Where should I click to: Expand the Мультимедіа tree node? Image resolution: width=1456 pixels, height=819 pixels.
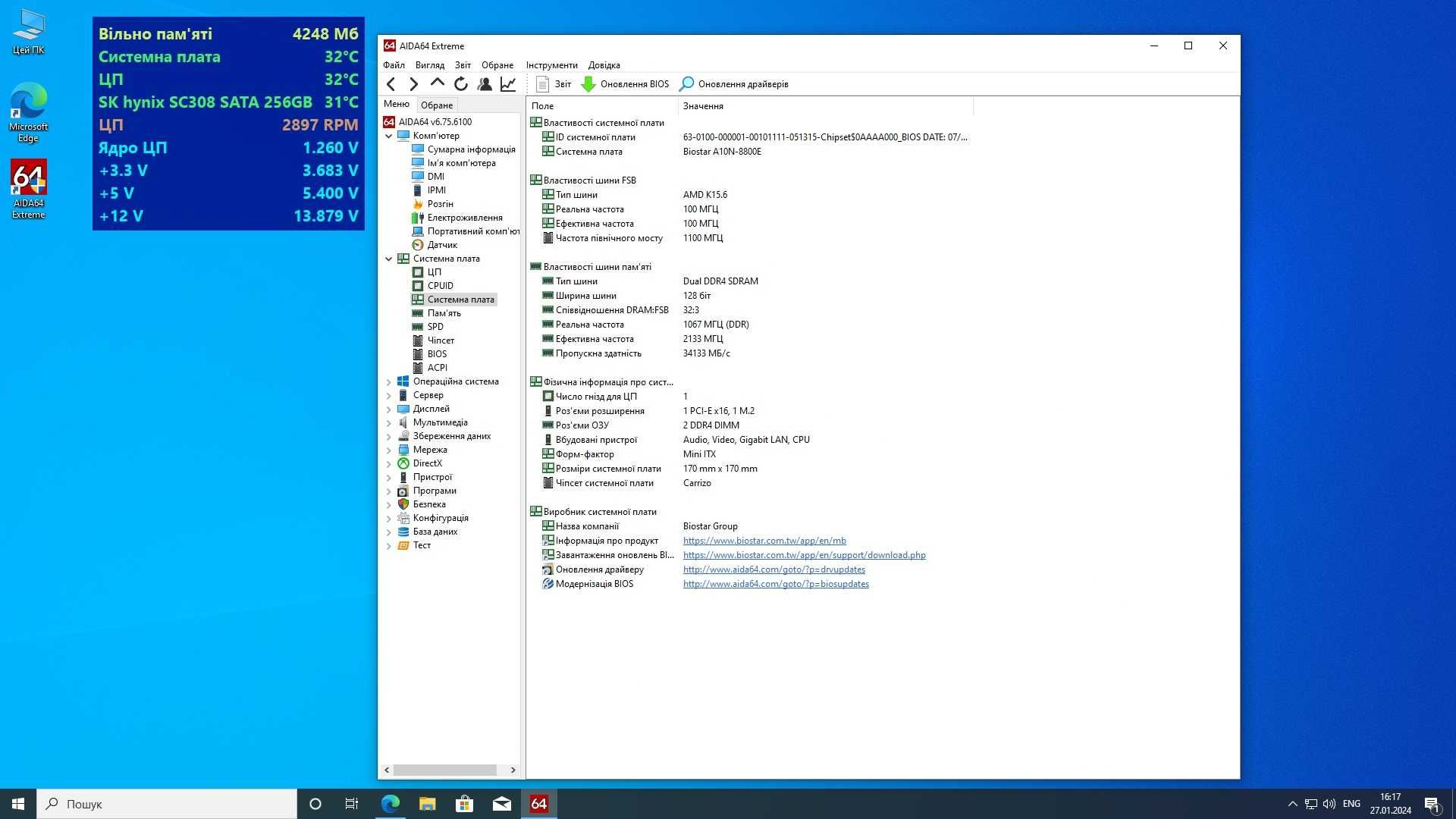point(389,422)
